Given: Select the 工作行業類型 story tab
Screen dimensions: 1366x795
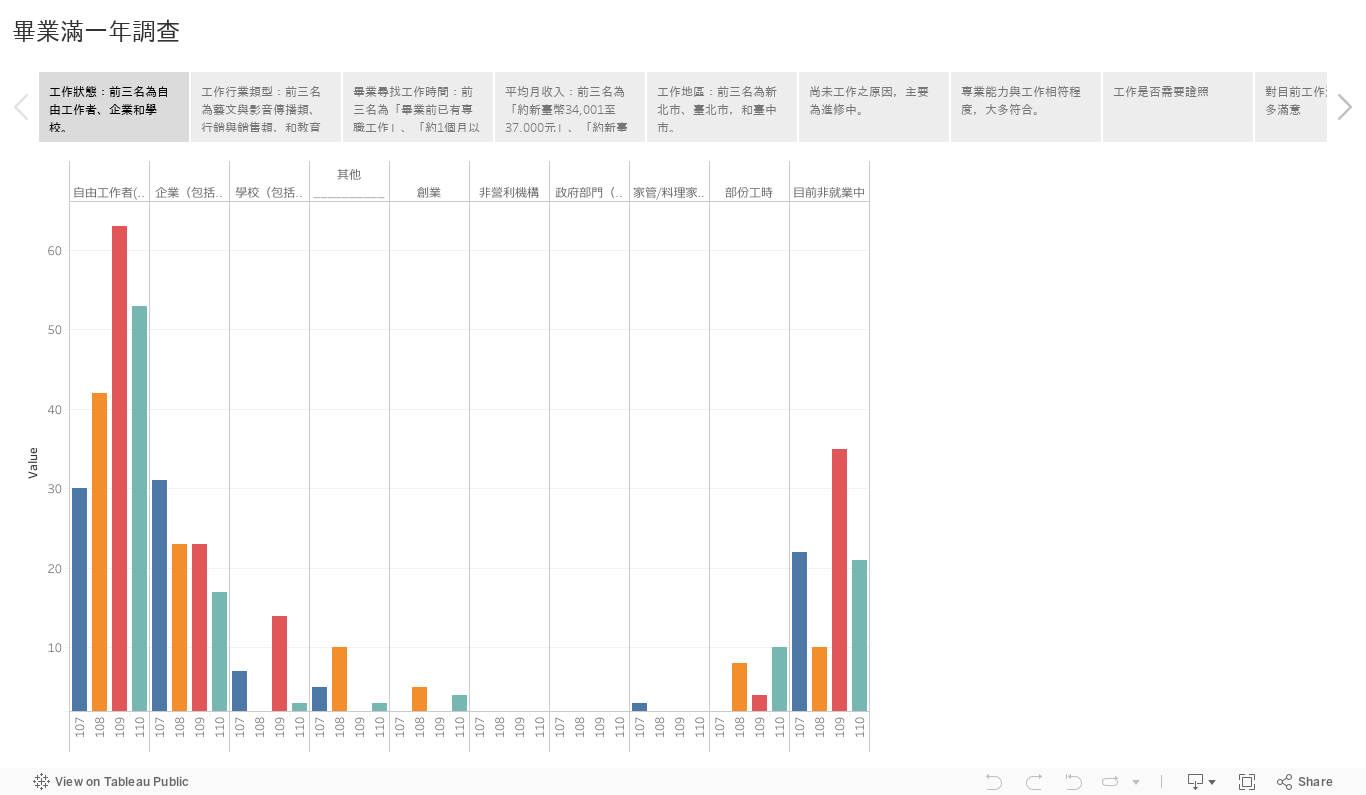Looking at the screenshot, I should click(266, 107).
